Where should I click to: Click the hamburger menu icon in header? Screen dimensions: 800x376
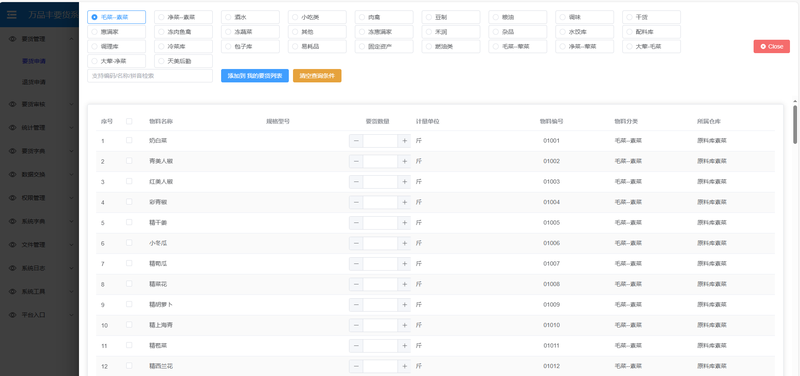pyautogui.click(x=12, y=14)
